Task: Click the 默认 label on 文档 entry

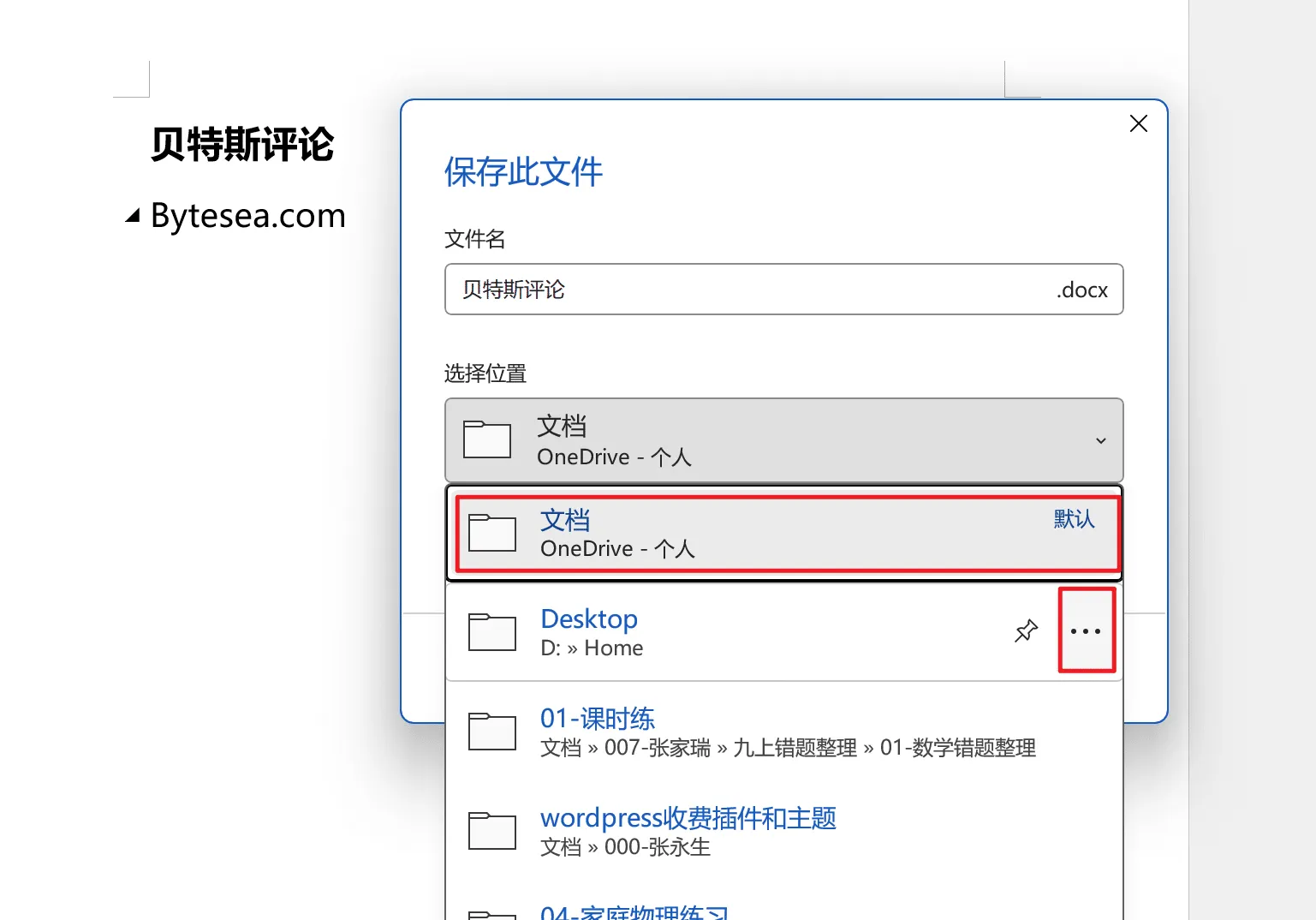Action: tap(1074, 519)
